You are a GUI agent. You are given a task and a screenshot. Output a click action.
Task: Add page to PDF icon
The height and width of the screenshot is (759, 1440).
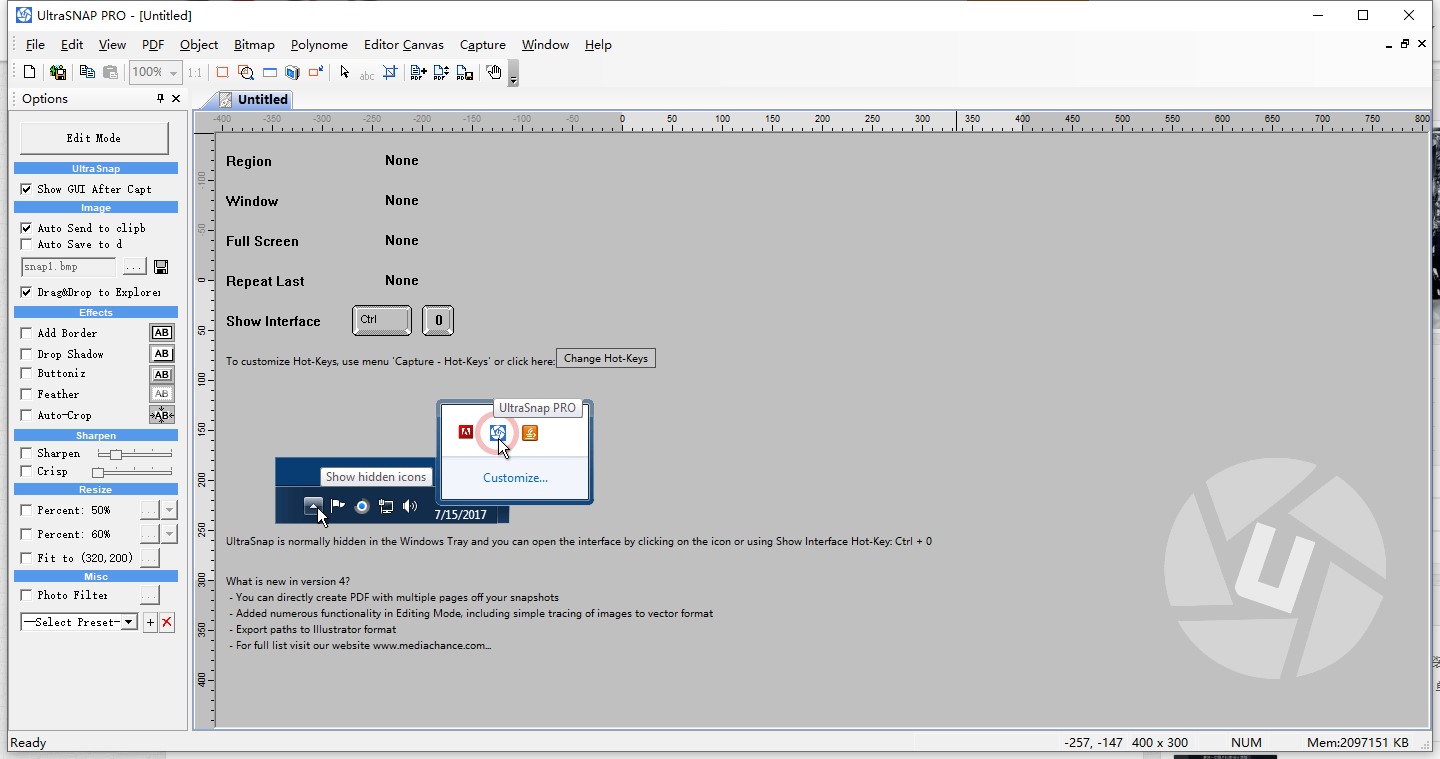418,72
